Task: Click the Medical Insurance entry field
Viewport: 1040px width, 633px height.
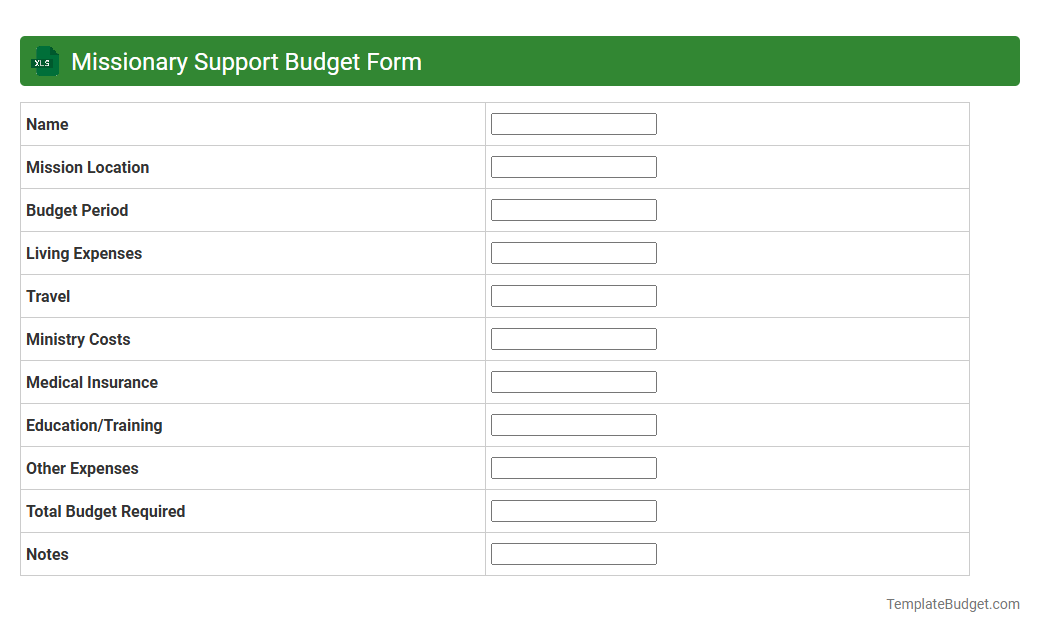Action: point(573,381)
